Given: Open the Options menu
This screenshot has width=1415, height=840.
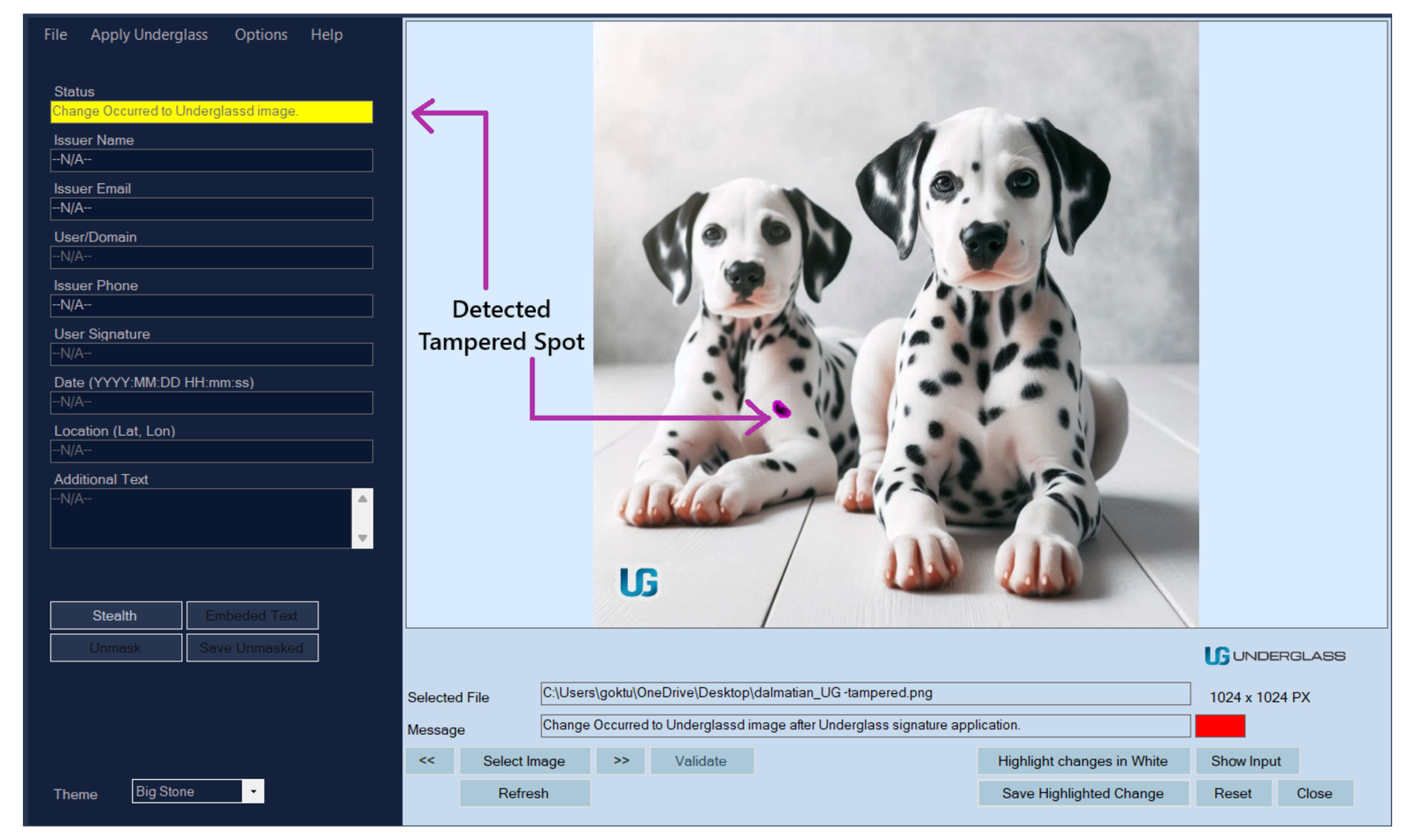Looking at the screenshot, I should [x=261, y=34].
